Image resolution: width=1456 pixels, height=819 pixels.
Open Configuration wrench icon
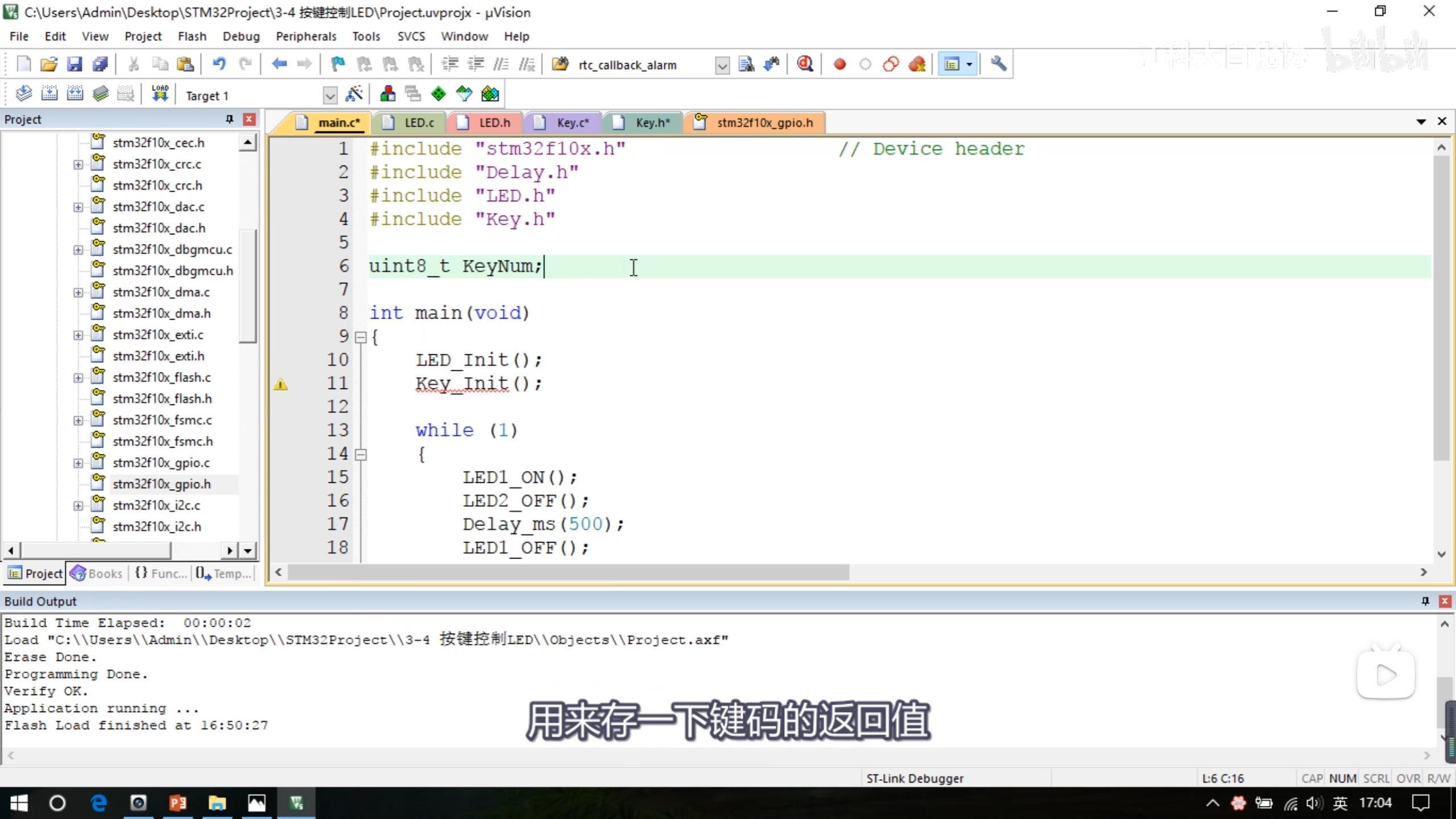pos(998,64)
